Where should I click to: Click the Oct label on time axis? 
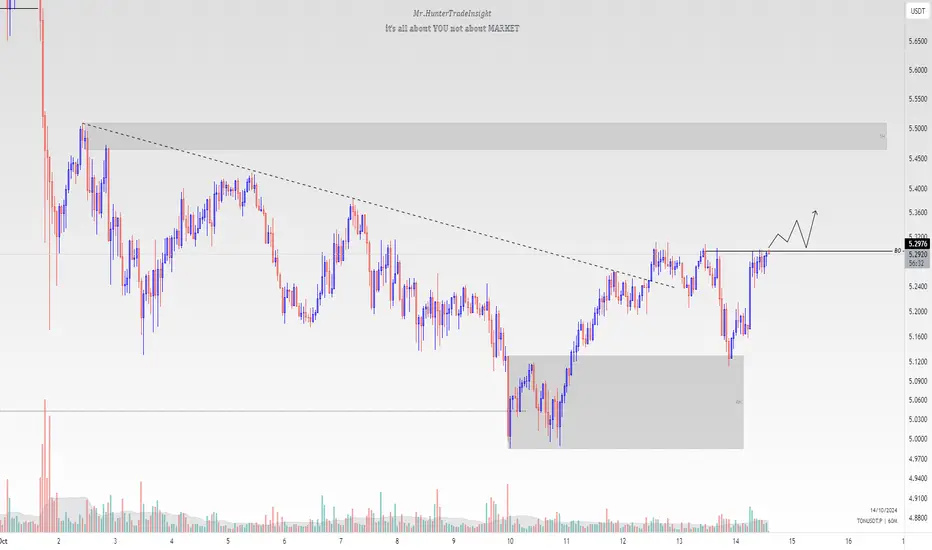point(4,541)
